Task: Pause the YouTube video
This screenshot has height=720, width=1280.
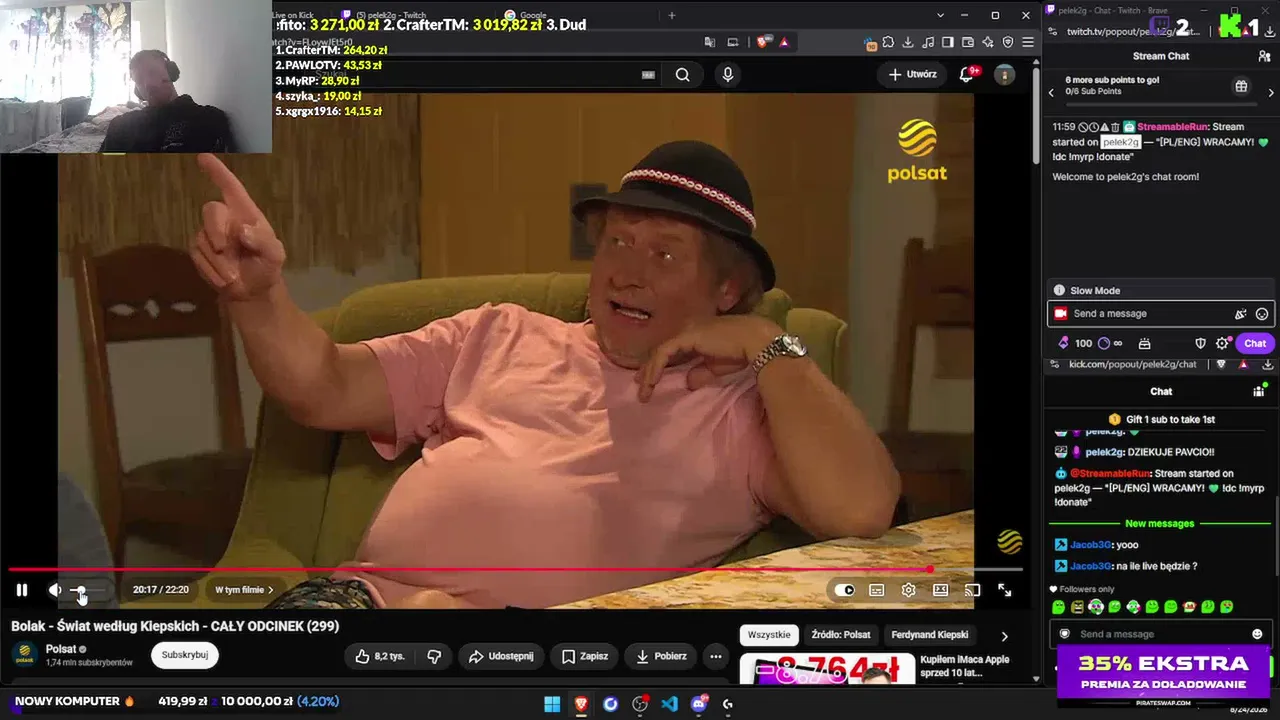Action: 22,590
